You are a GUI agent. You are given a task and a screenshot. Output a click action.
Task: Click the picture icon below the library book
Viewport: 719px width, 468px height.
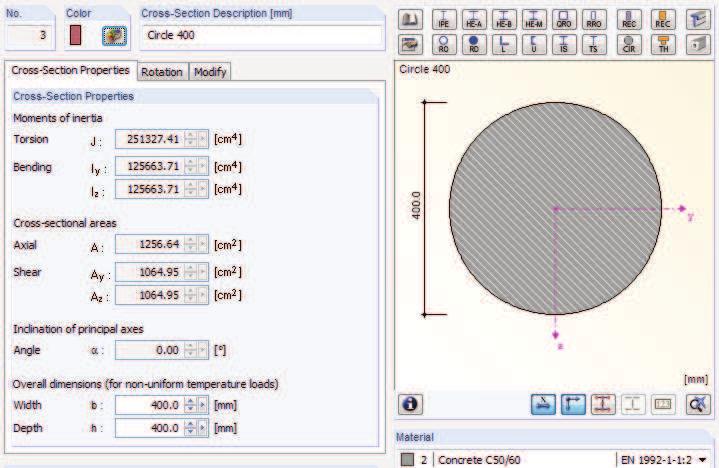tap(410, 44)
